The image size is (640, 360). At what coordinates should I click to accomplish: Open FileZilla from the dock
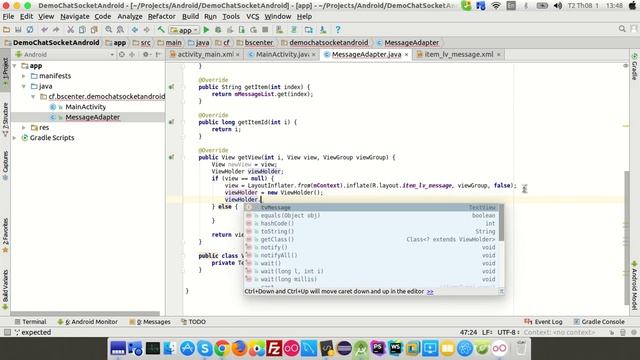pyautogui.click(x=274, y=349)
